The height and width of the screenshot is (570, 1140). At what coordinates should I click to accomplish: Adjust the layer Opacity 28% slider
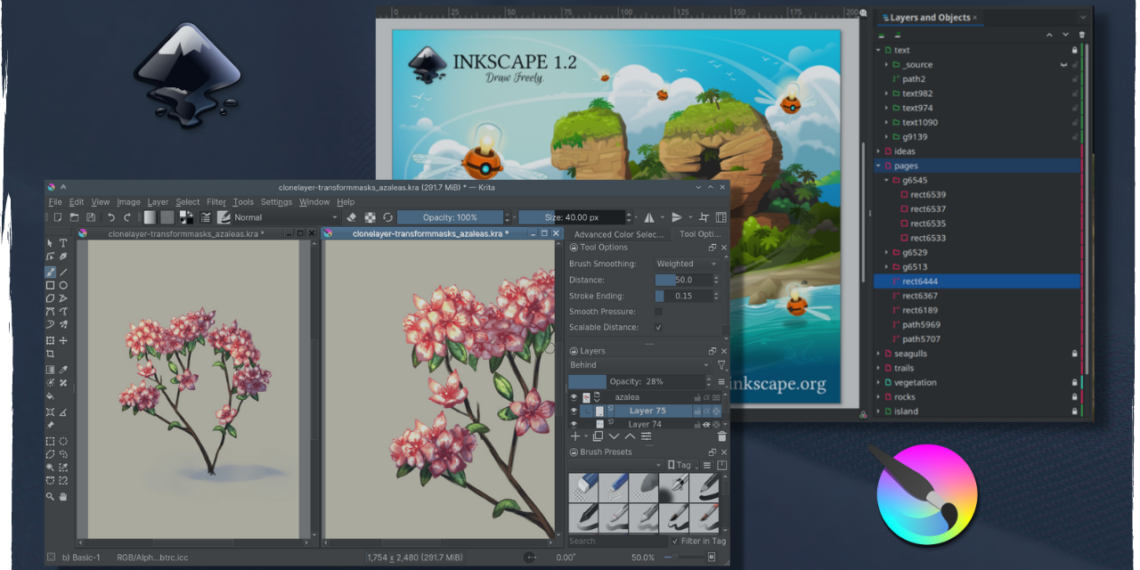tap(636, 382)
